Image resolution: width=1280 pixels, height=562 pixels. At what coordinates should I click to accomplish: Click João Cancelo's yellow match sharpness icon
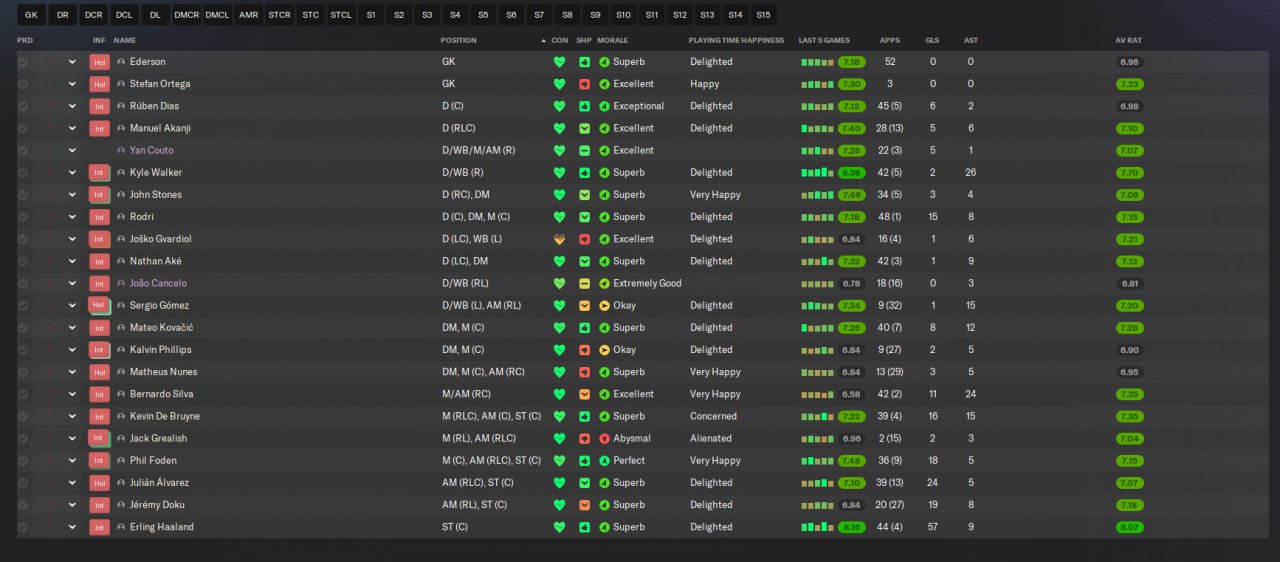(x=584, y=283)
